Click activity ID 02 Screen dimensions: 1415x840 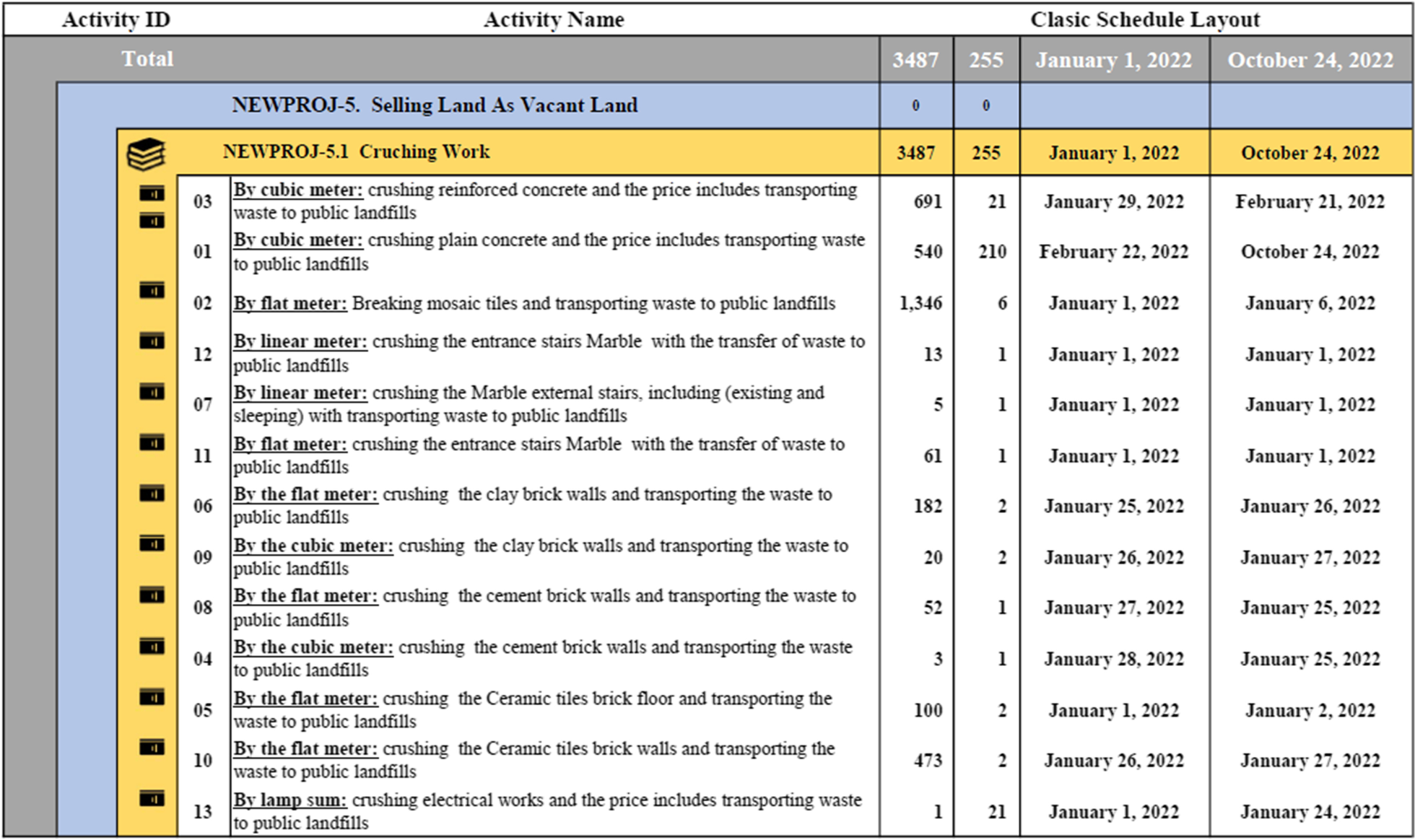click(x=203, y=303)
